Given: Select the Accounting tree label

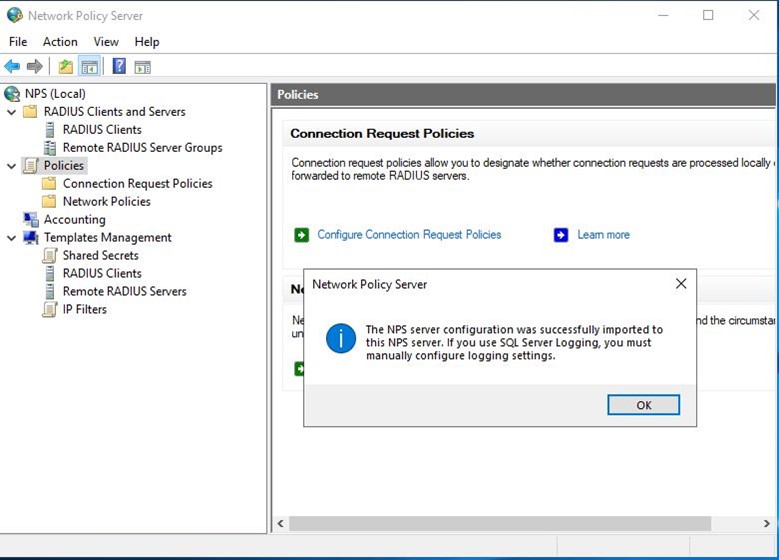Looking at the screenshot, I should coord(75,219).
